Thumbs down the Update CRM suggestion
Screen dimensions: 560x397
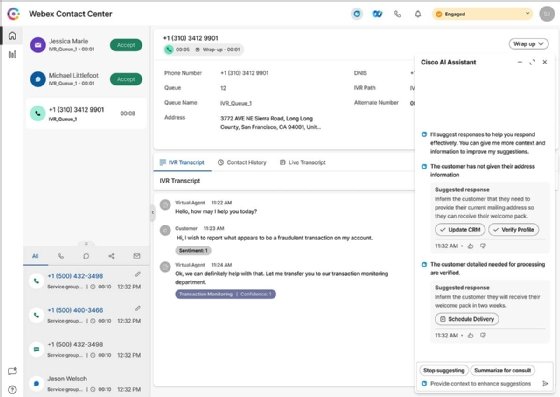click(x=483, y=246)
